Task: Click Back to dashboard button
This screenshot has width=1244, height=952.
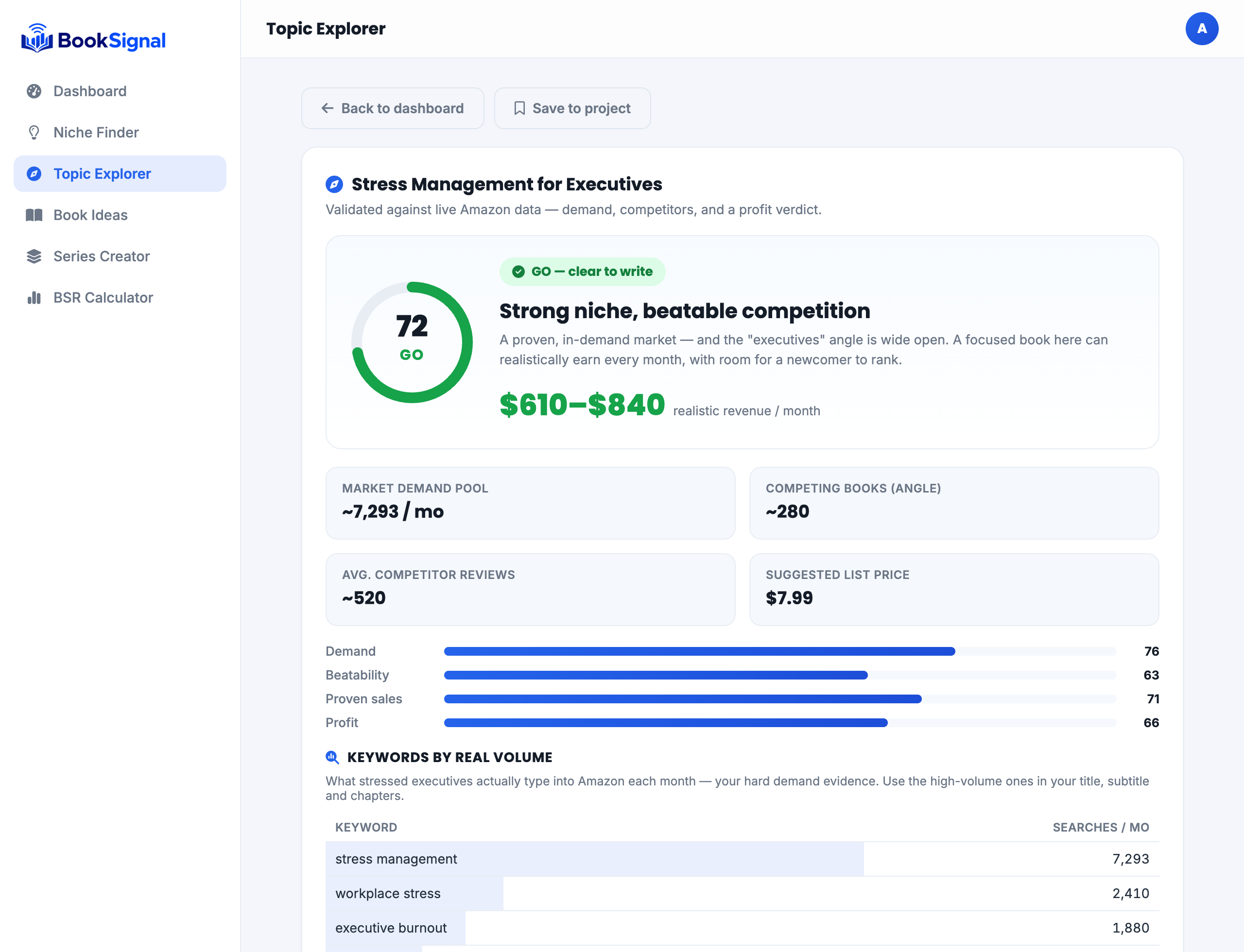Action: (x=392, y=108)
